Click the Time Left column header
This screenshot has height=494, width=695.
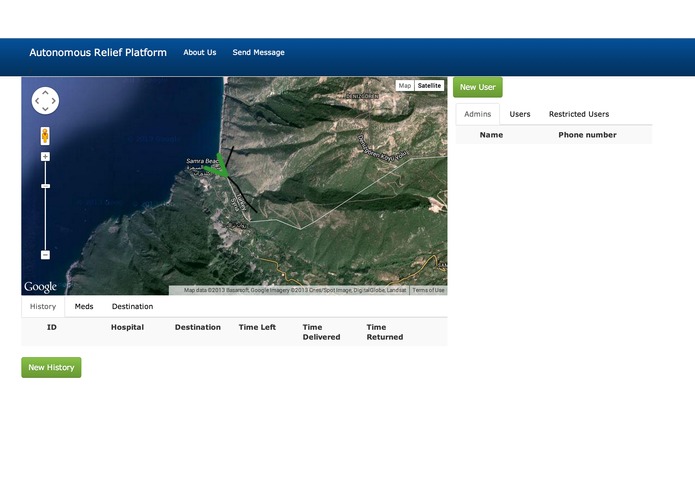pos(257,327)
